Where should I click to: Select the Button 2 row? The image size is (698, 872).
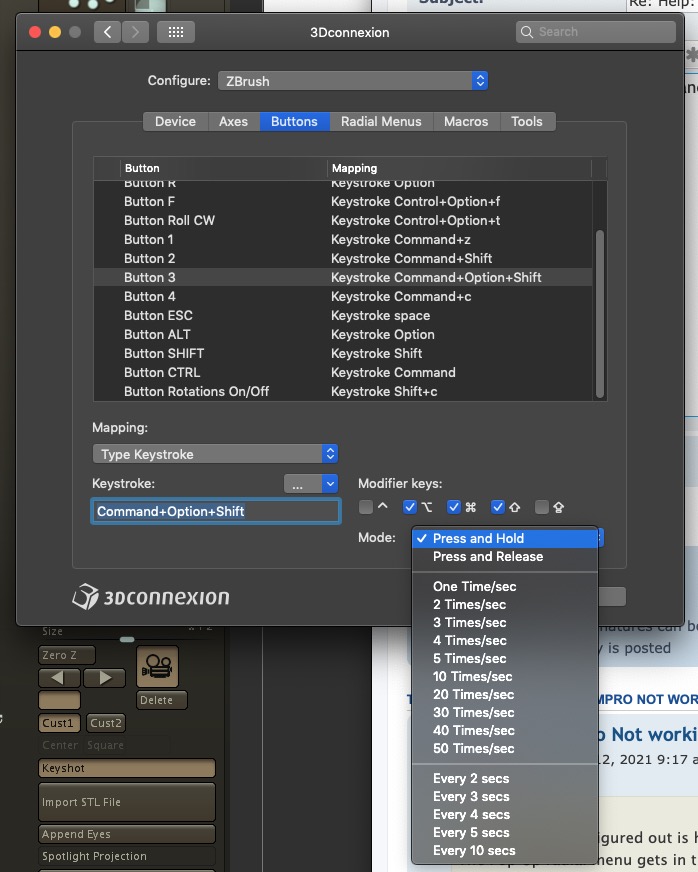click(343, 258)
